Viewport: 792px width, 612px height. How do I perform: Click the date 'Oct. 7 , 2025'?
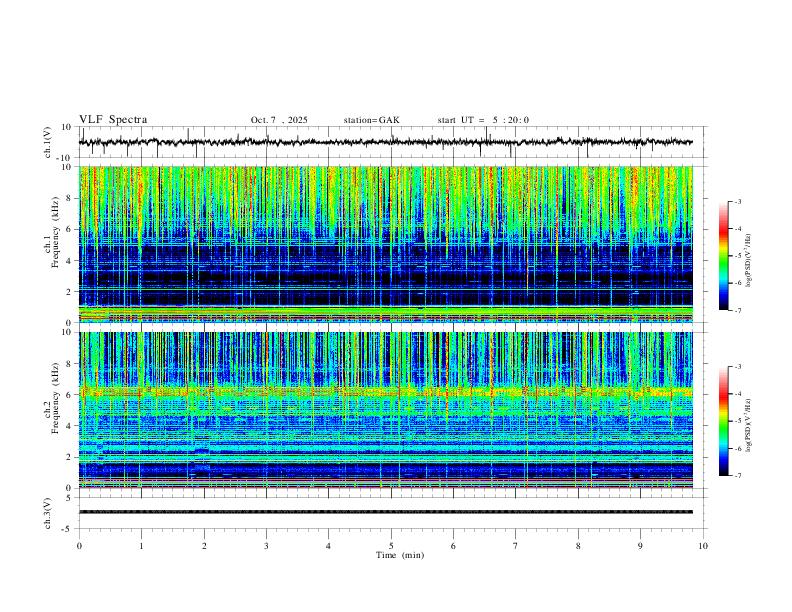279,120
